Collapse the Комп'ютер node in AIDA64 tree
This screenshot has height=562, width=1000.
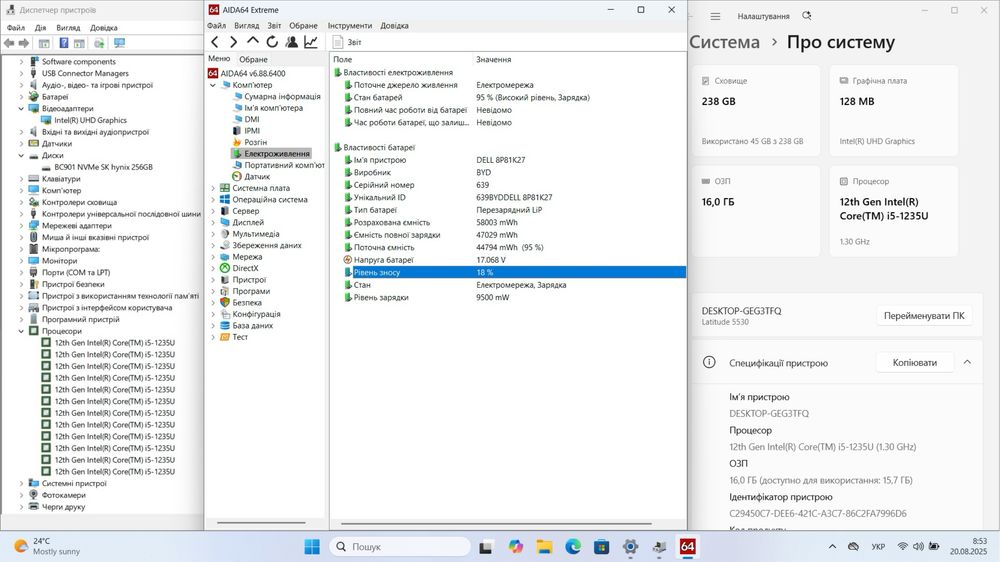coord(213,85)
